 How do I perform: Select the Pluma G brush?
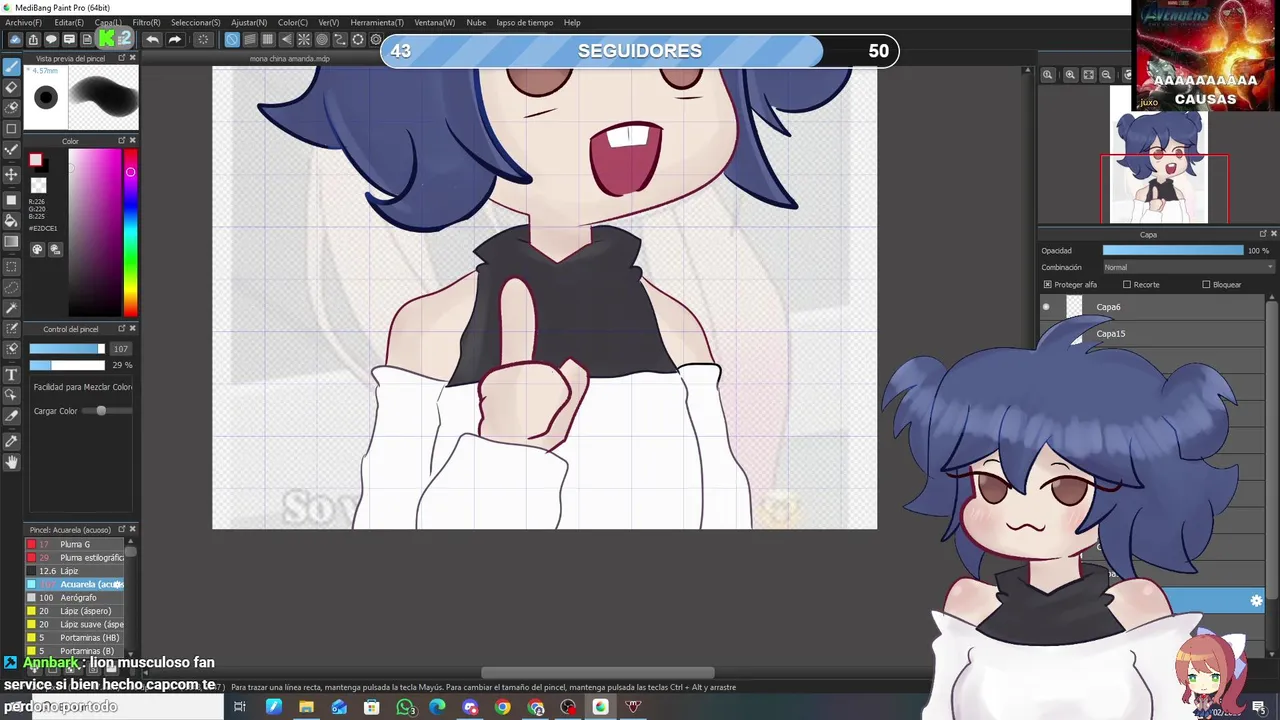(x=75, y=544)
